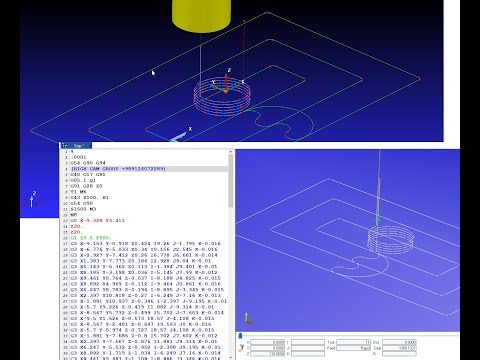This screenshot has height=360, width=480.
Task: Click the small axis triad in backplot corner
Action: [248, 319]
